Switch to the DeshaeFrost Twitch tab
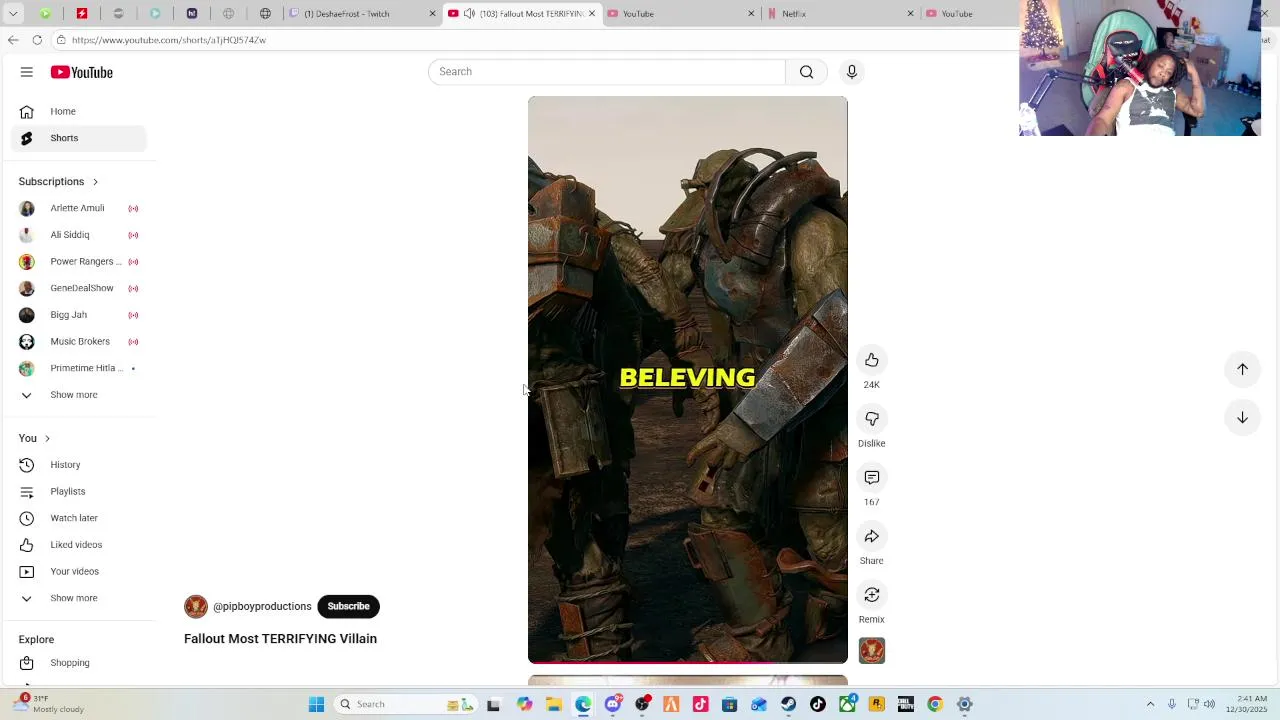1280x720 pixels. tap(362, 14)
